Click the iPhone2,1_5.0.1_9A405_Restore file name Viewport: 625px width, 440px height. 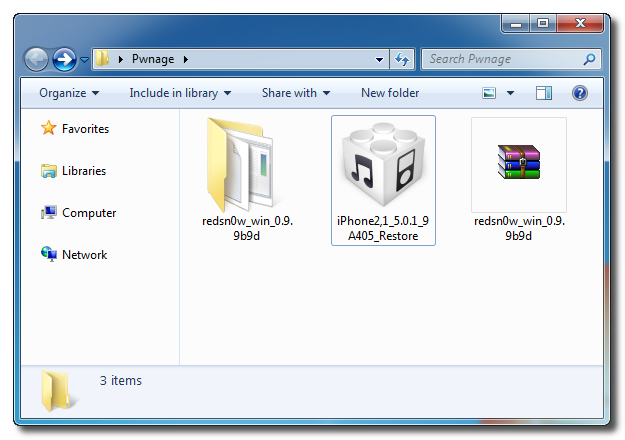tap(383, 228)
